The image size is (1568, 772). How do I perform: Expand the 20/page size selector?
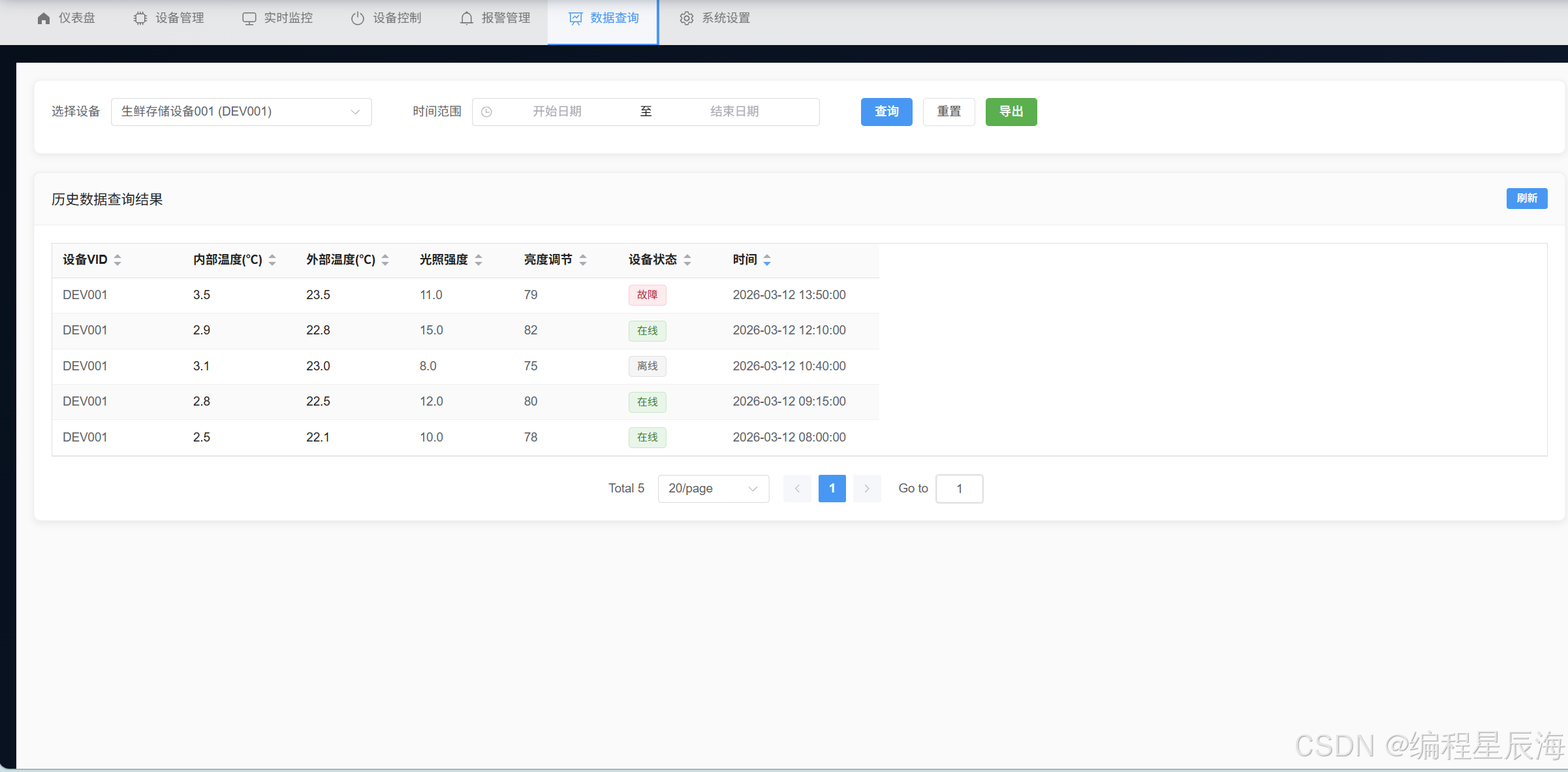(x=713, y=489)
